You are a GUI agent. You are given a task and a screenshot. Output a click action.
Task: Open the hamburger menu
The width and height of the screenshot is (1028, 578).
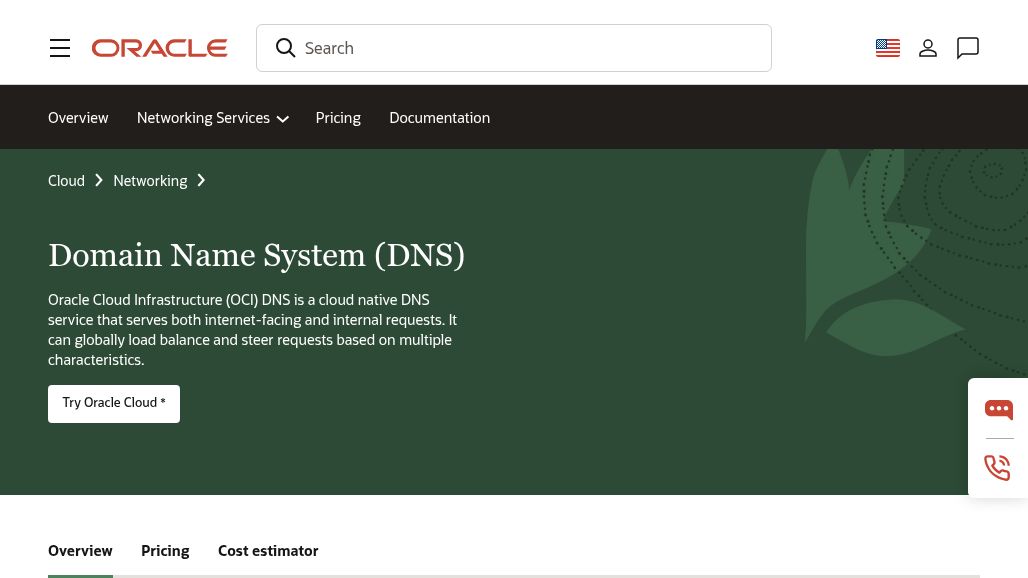[60, 48]
